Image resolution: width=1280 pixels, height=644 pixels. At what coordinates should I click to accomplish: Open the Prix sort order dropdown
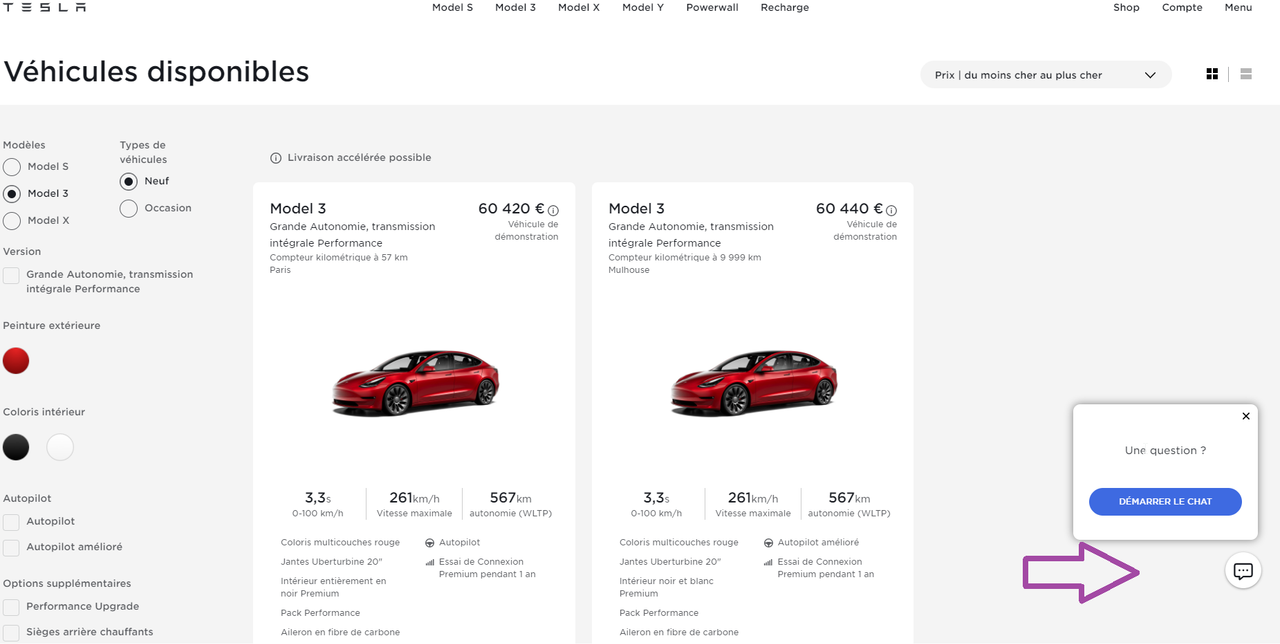coord(1046,75)
